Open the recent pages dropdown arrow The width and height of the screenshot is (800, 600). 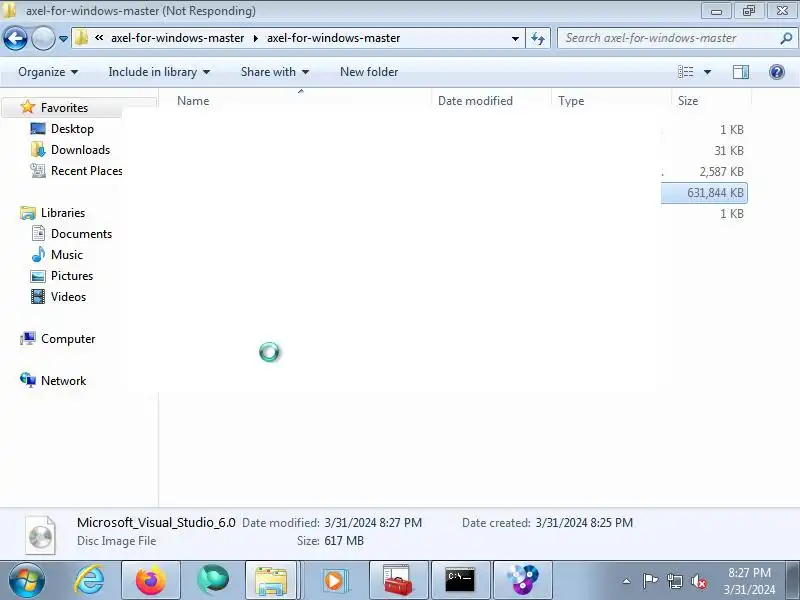coord(63,39)
